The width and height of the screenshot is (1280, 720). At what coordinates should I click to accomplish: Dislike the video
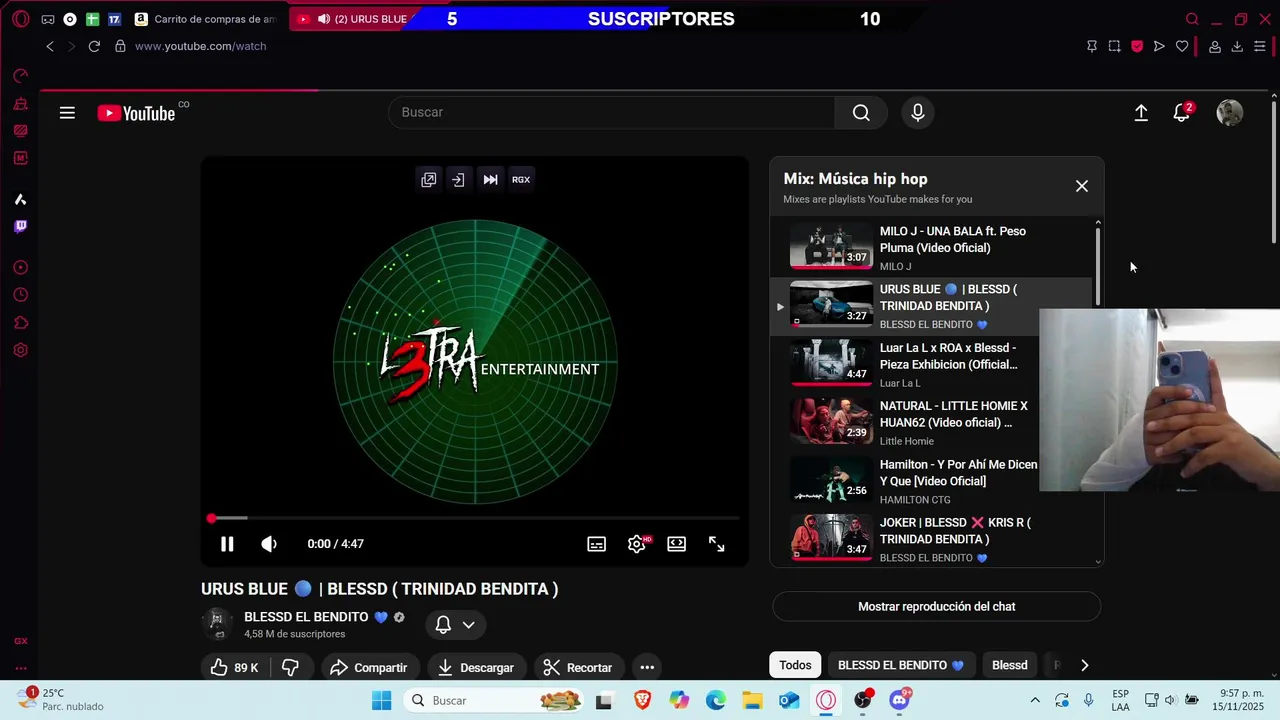point(291,667)
